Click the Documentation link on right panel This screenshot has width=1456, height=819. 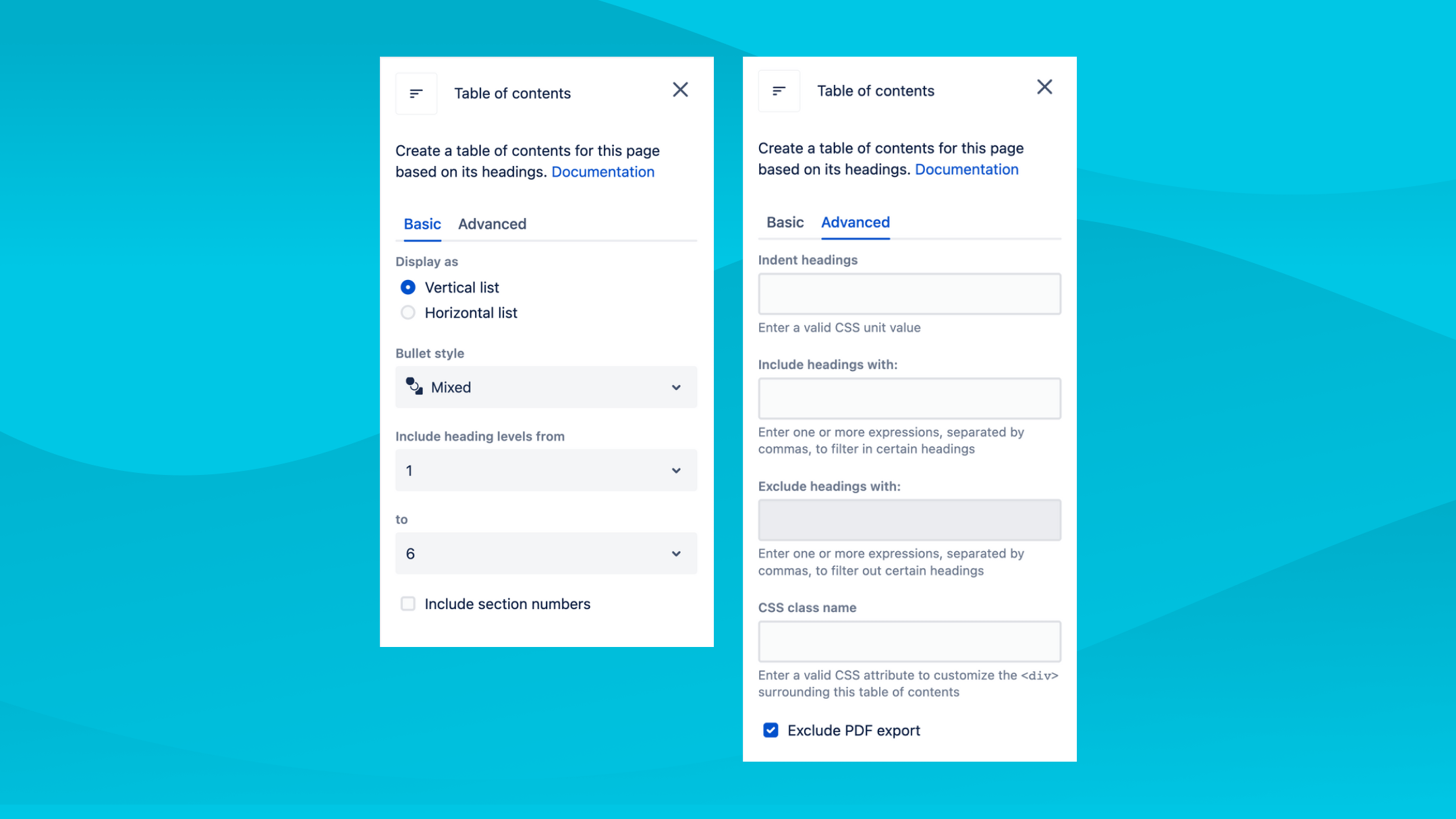[966, 169]
